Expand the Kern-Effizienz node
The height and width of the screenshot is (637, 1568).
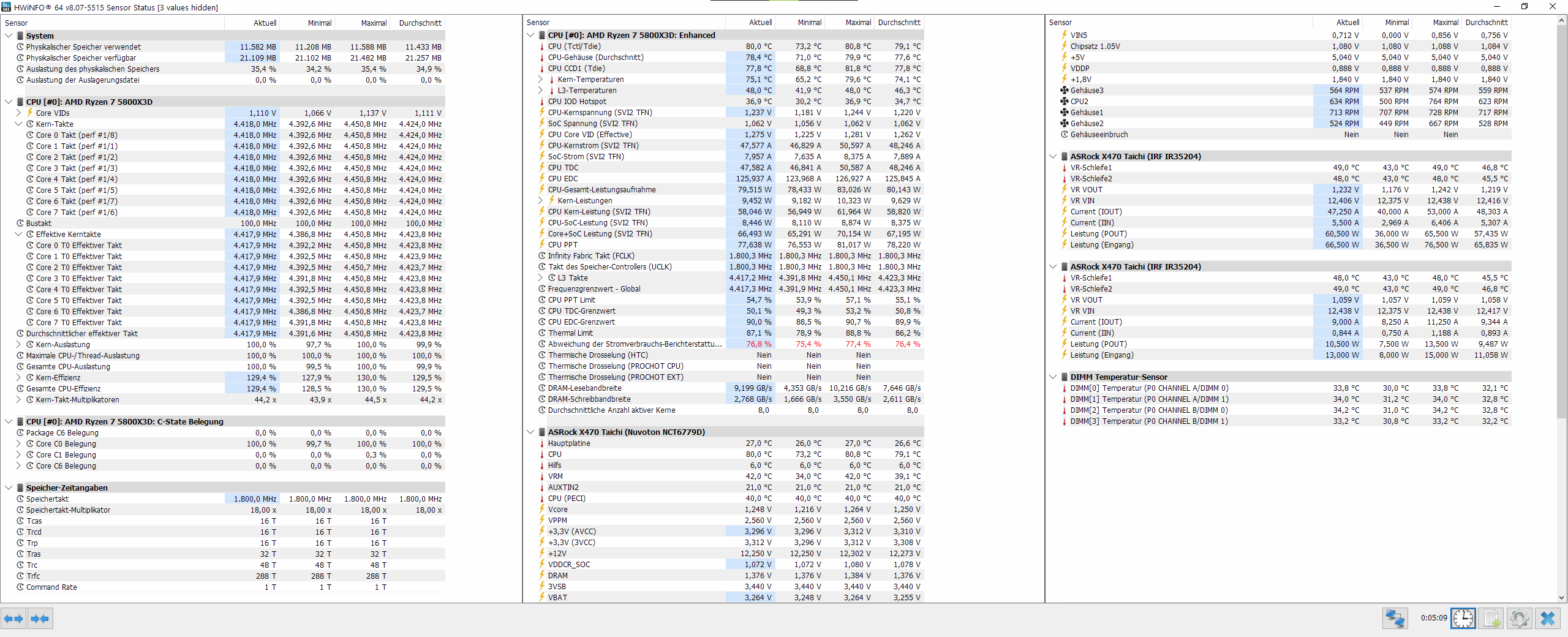pos(18,378)
